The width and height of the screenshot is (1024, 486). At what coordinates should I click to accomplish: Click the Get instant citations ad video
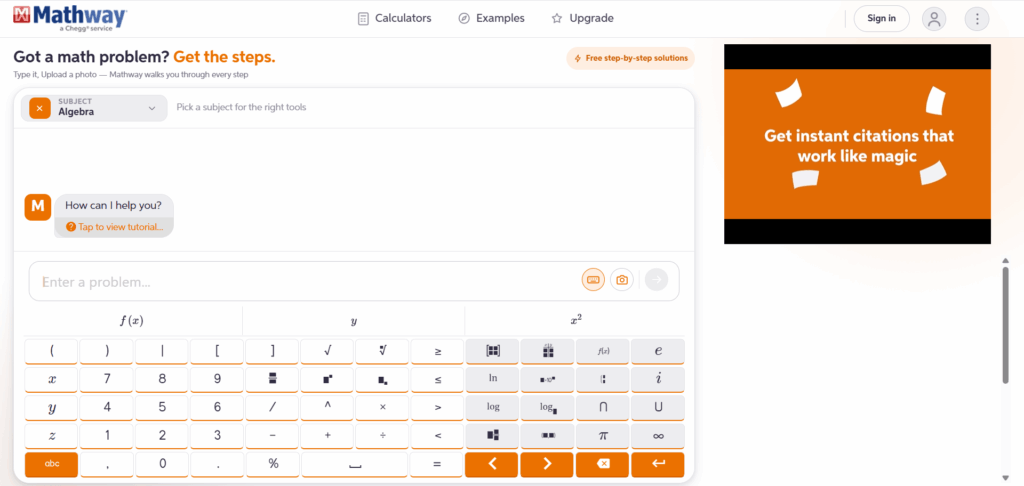(x=857, y=144)
